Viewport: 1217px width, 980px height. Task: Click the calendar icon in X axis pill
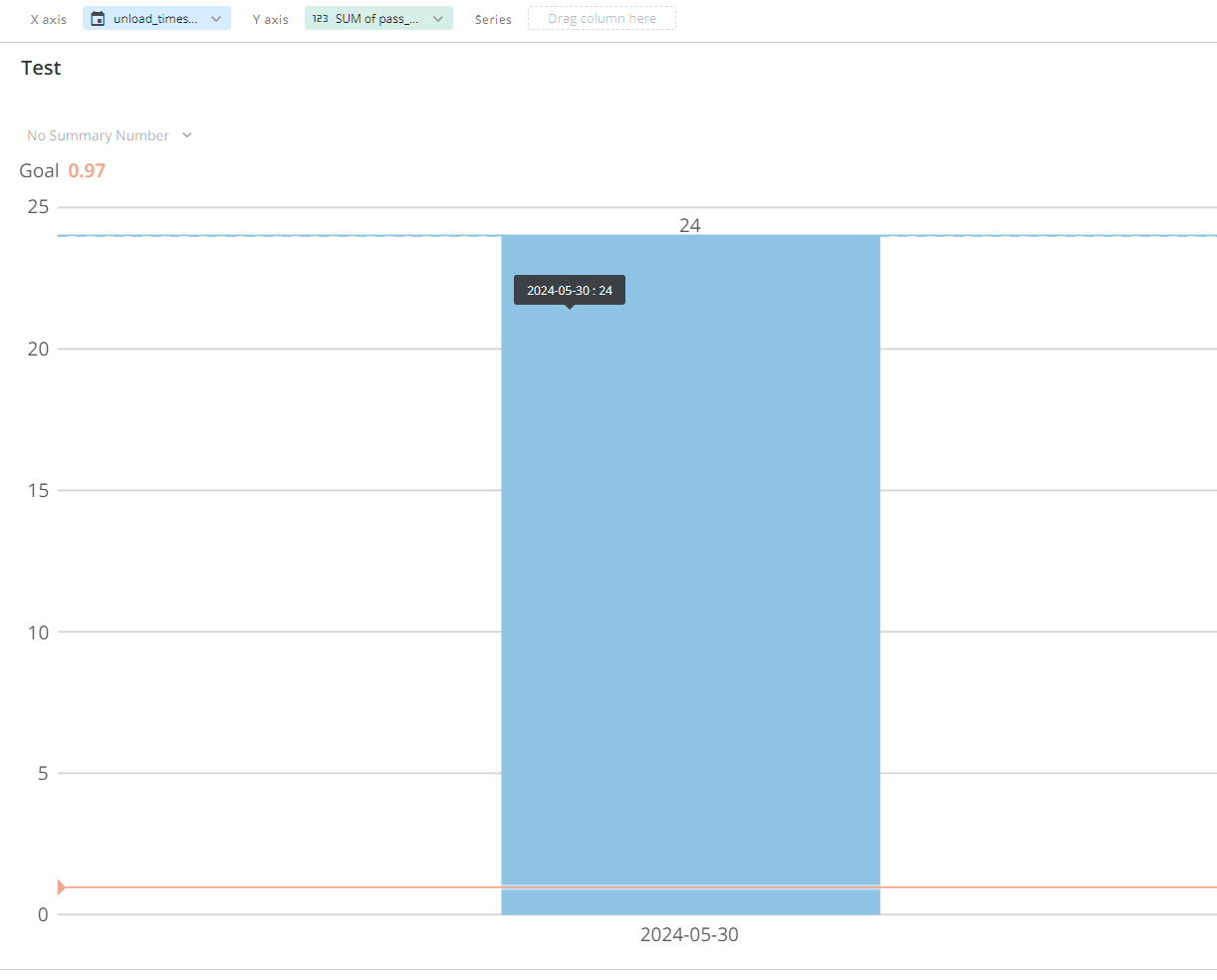98,19
